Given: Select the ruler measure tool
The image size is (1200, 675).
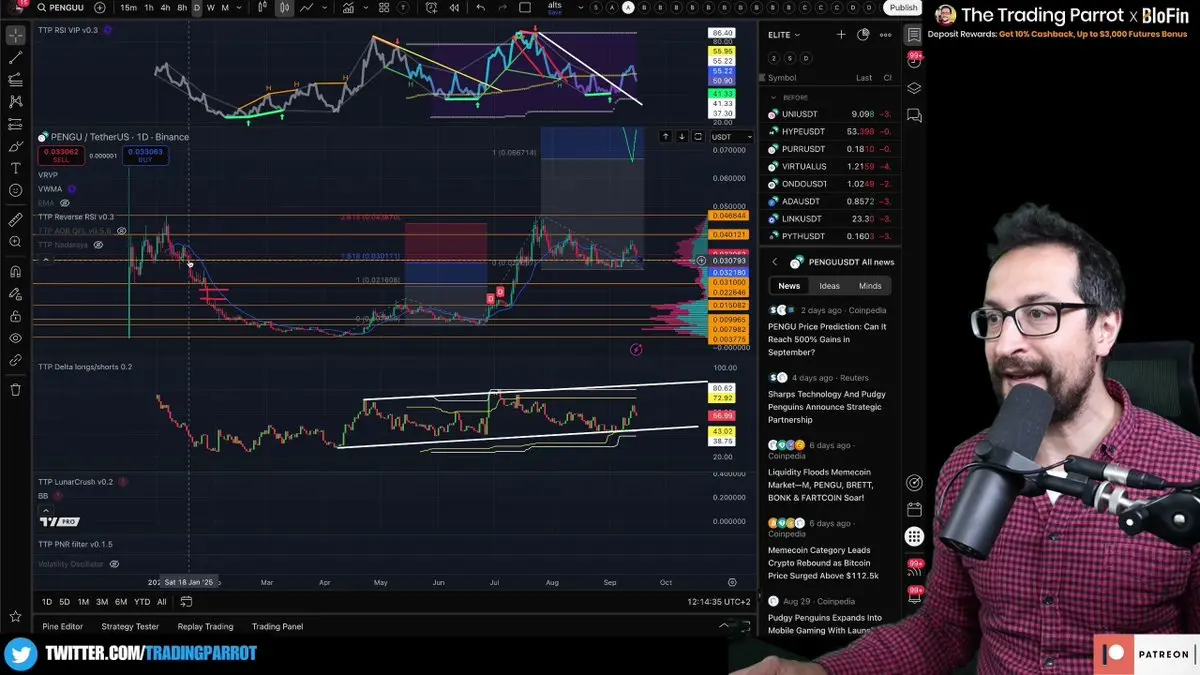Looking at the screenshot, I should (15, 219).
